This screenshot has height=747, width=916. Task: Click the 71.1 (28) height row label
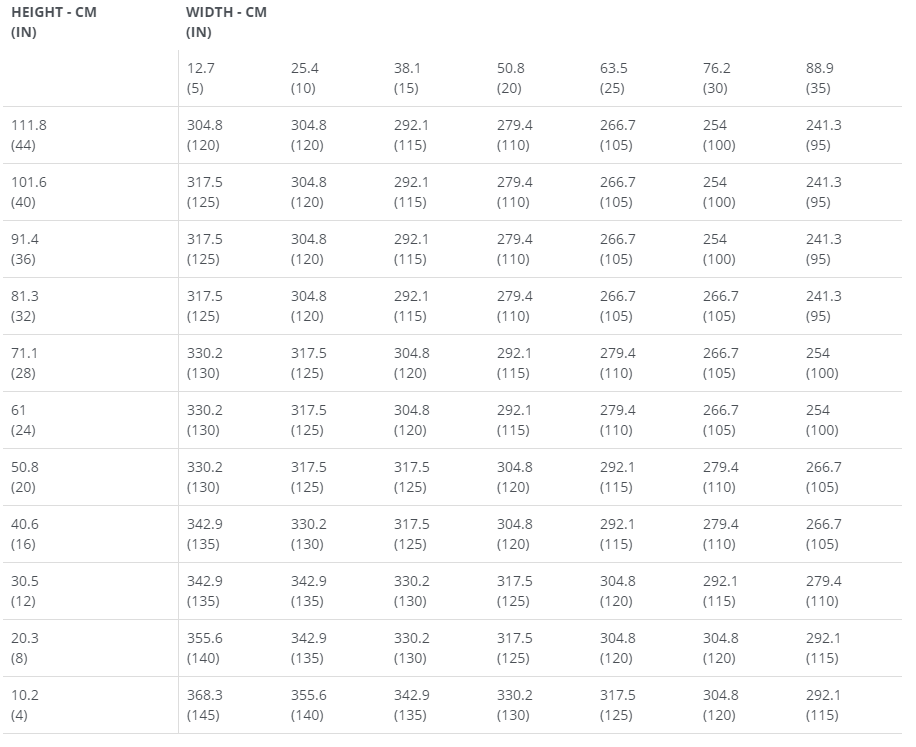point(24,363)
